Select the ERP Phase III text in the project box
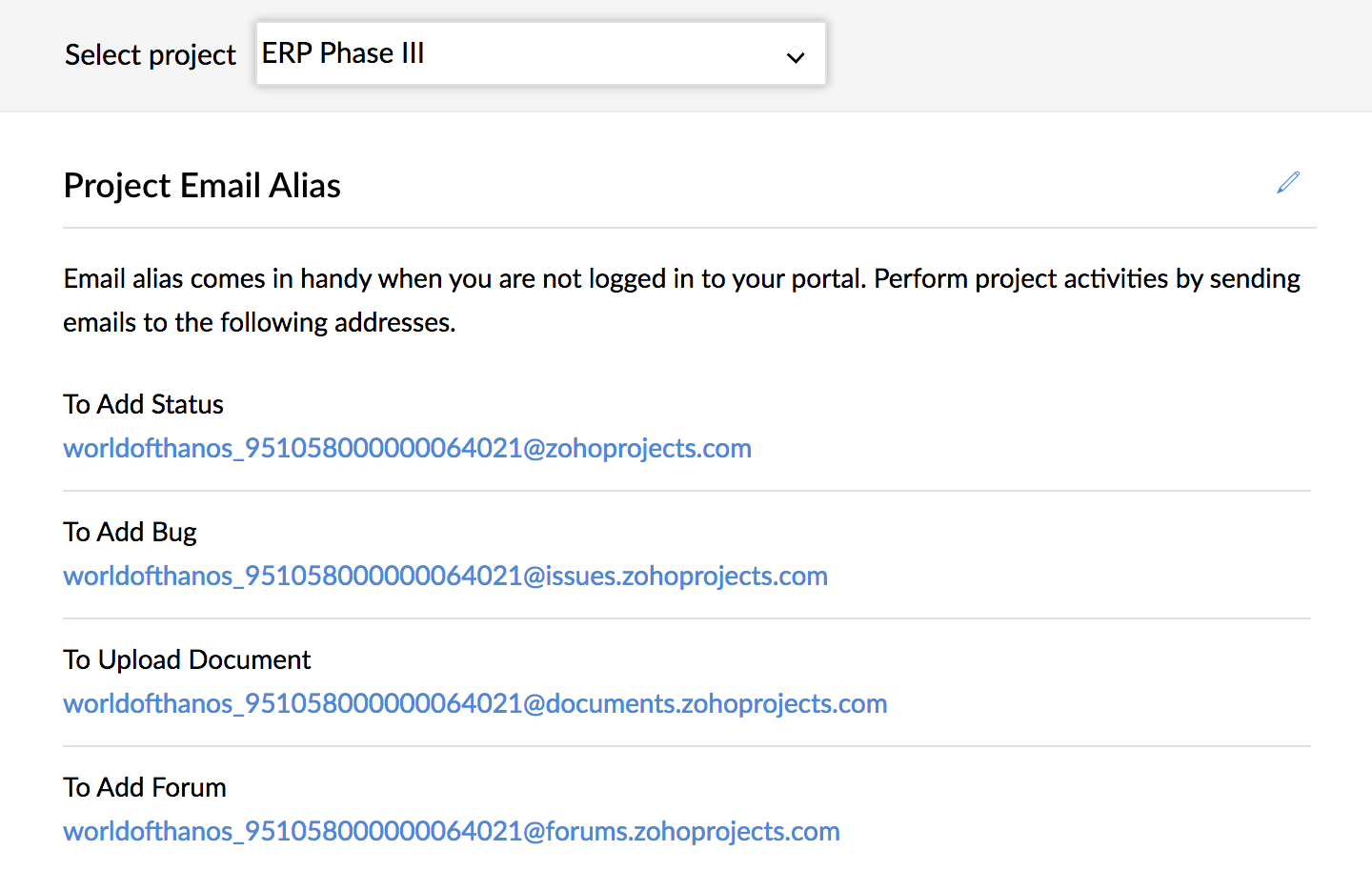This screenshot has width=1372, height=871. 343,53
